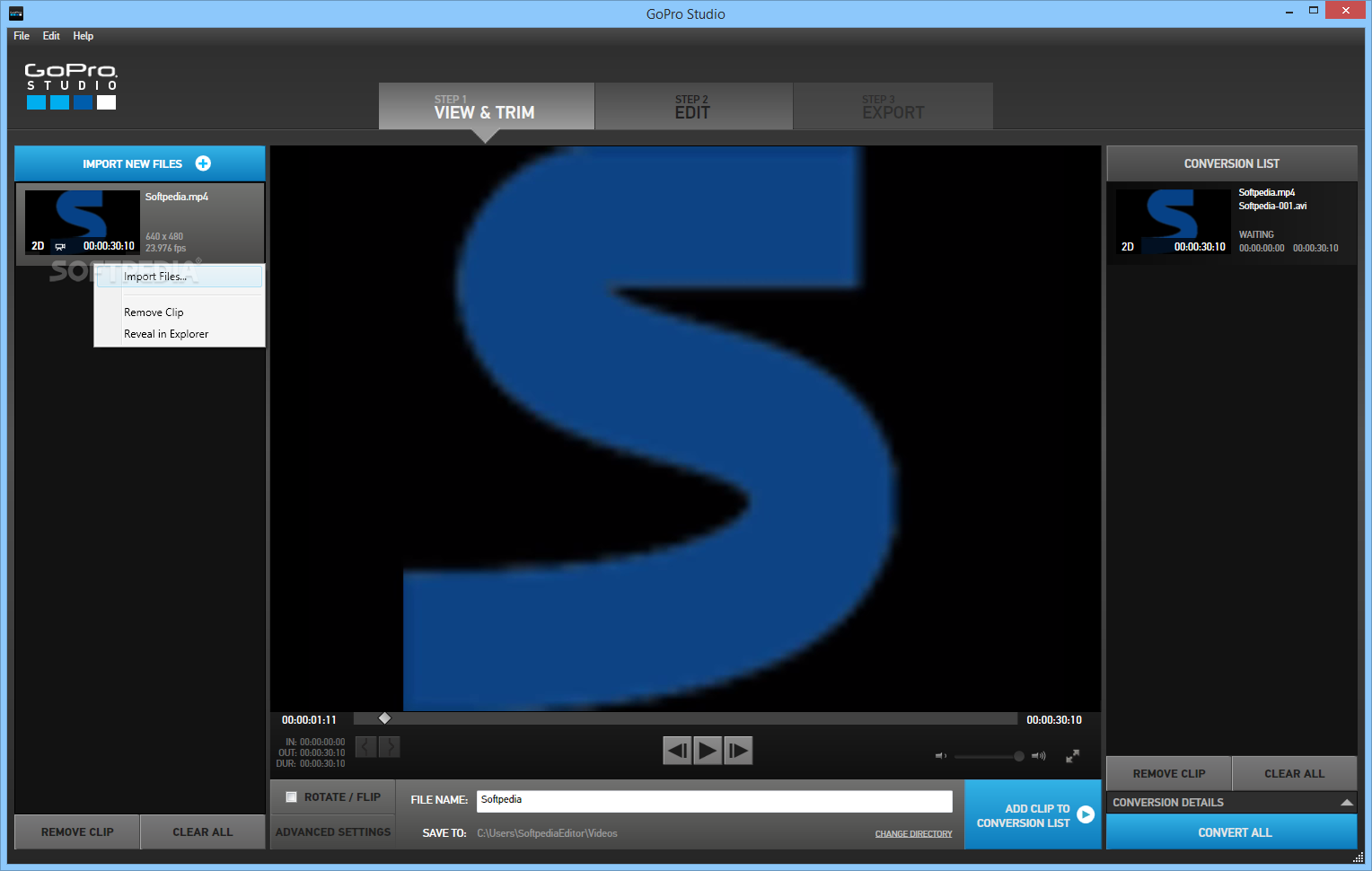Click the mark in point button
The width and height of the screenshot is (1372, 871).
366,746
